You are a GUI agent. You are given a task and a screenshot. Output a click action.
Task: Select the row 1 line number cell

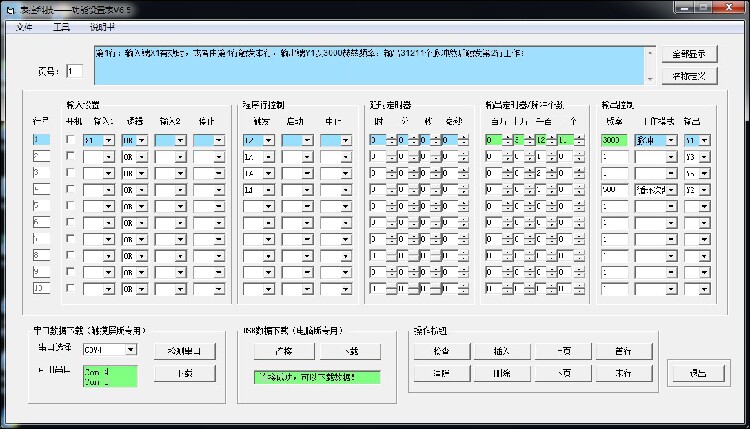pyautogui.click(x=41, y=140)
